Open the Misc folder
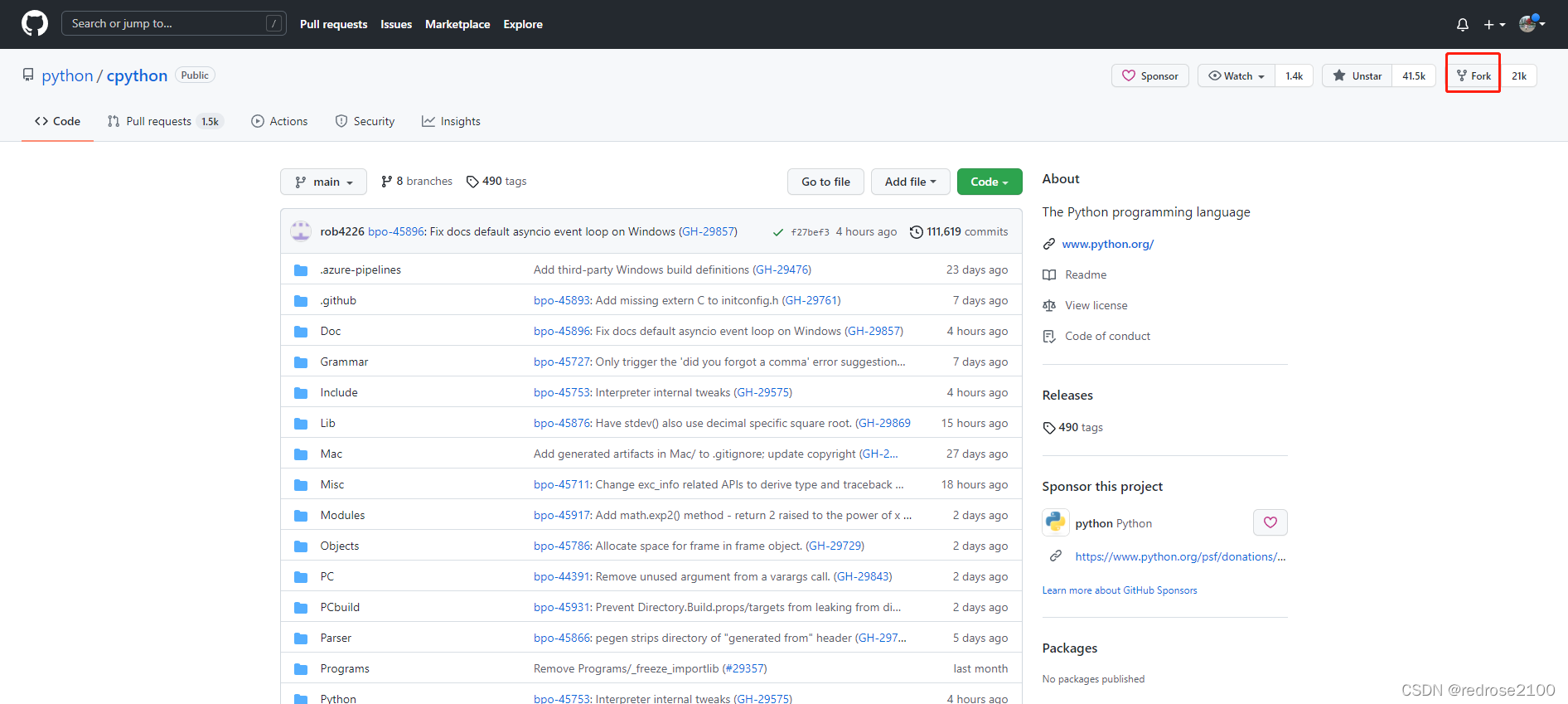This screenshot has width=1568, height=704. 332,484
